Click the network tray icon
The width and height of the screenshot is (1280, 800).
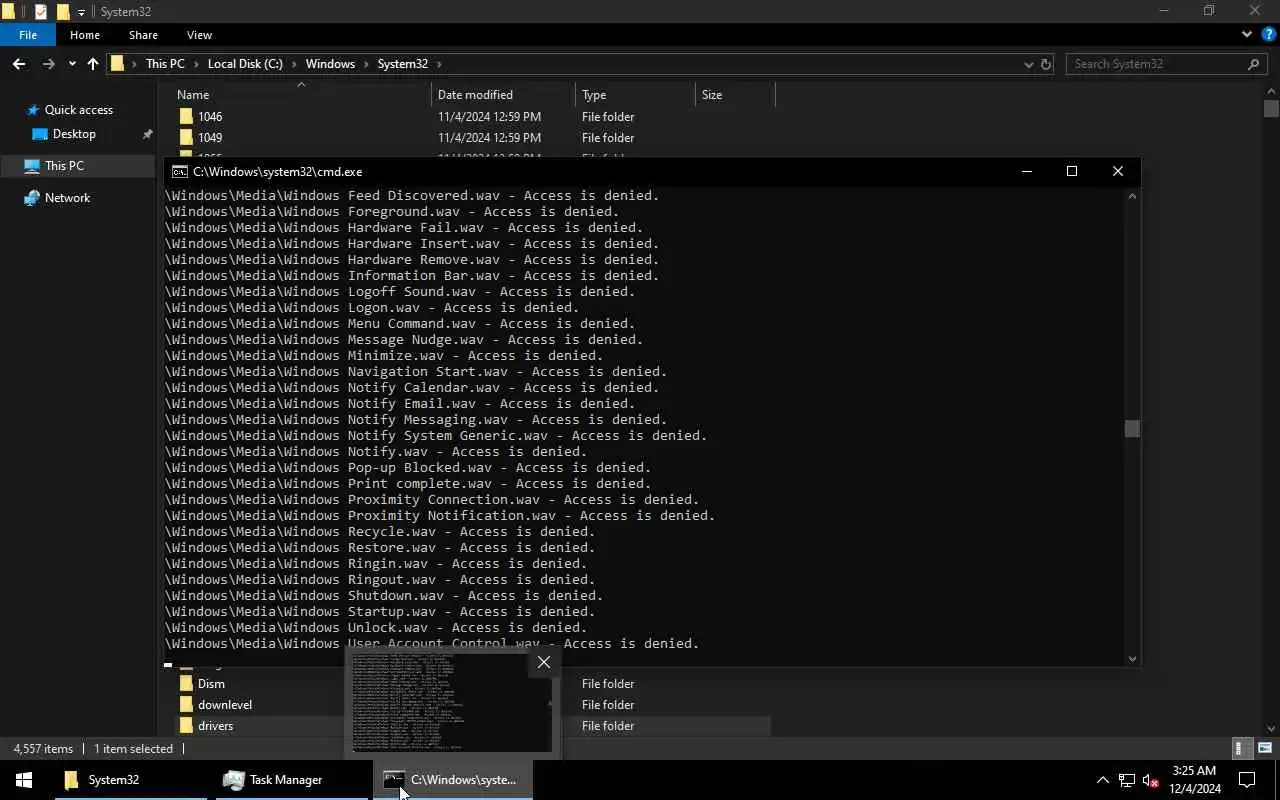coord(1126,780)
